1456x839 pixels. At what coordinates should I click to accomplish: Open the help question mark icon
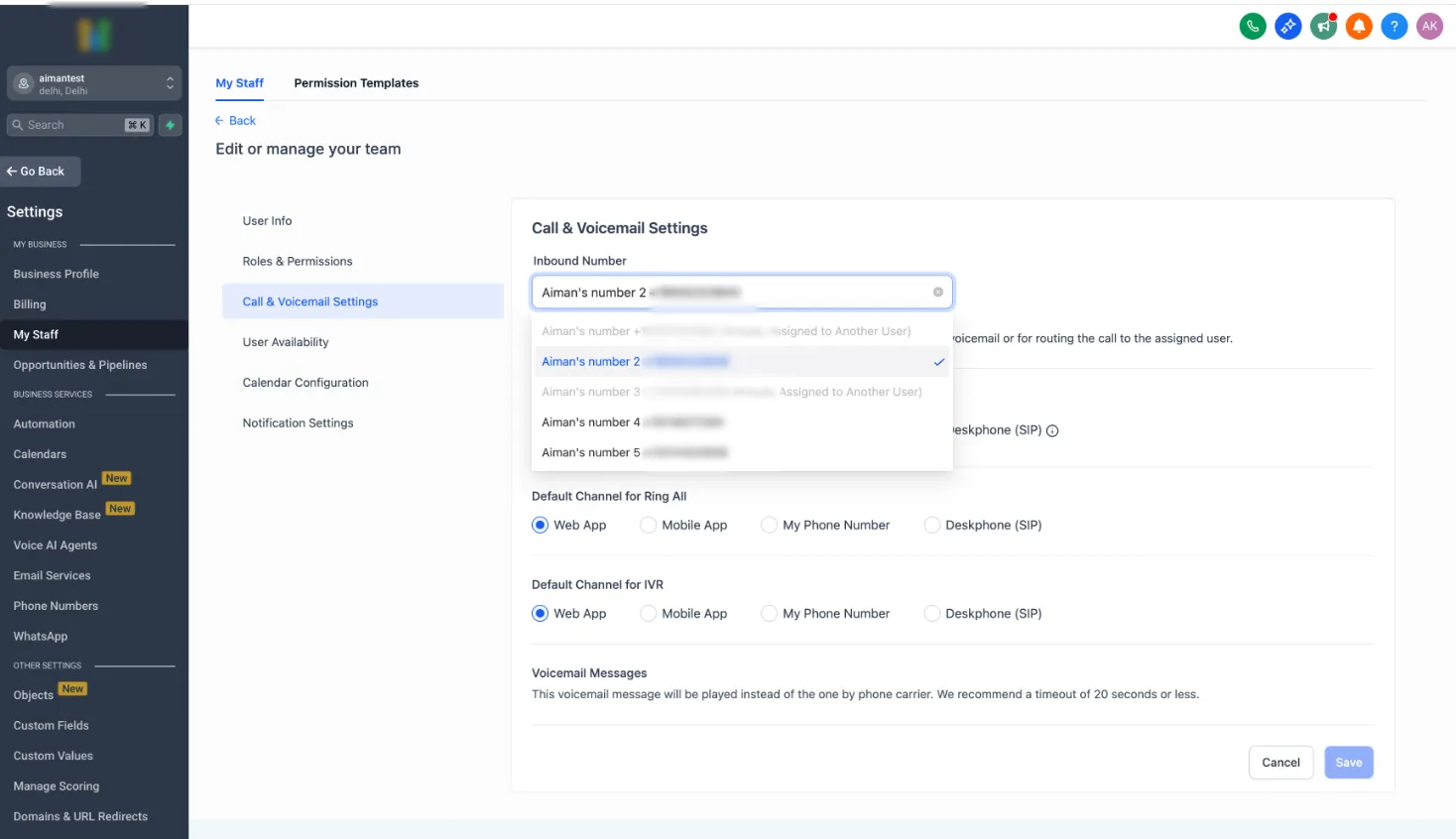tap(1394, 27)
